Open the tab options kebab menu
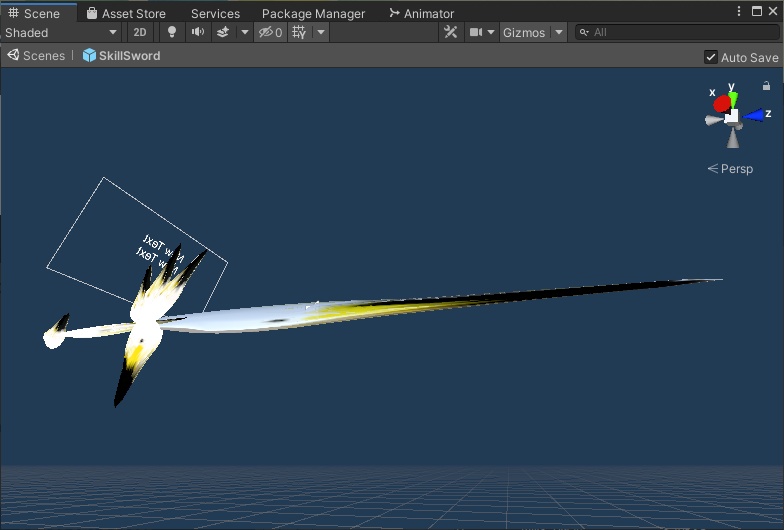 coord(739,11)
